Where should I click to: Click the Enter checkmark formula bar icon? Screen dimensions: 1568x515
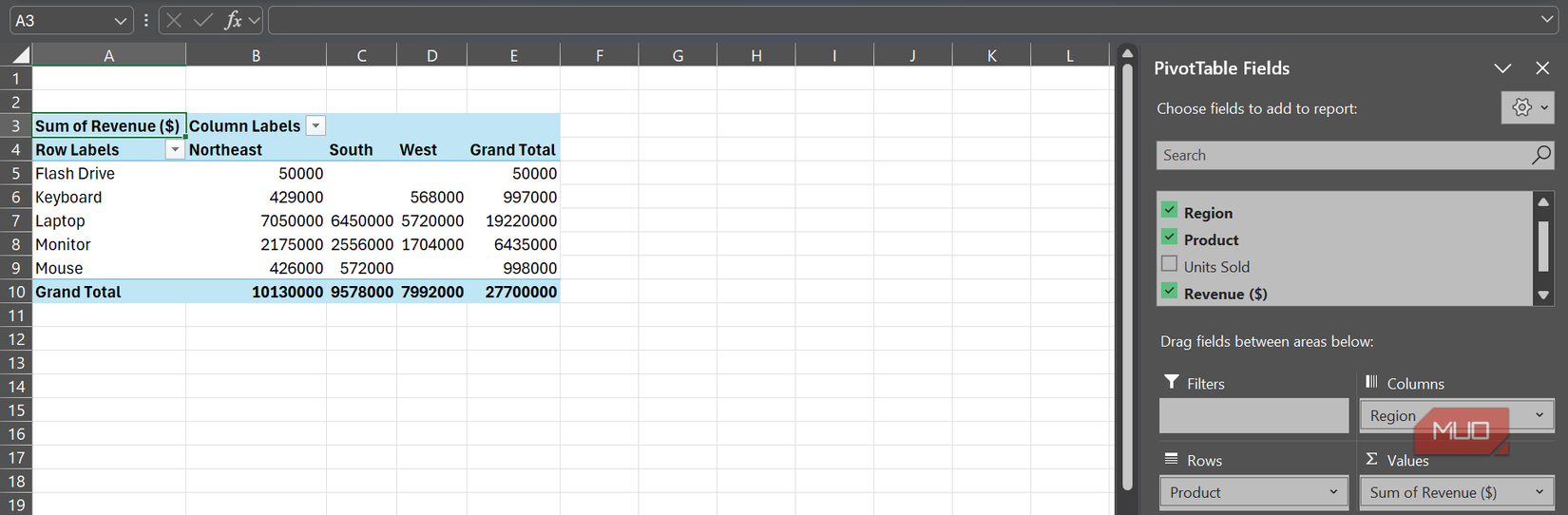click(x=202, y=20)
